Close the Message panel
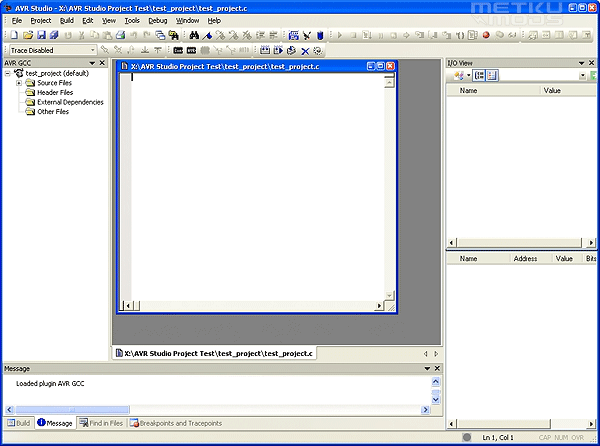 click(x=437, y=368)
